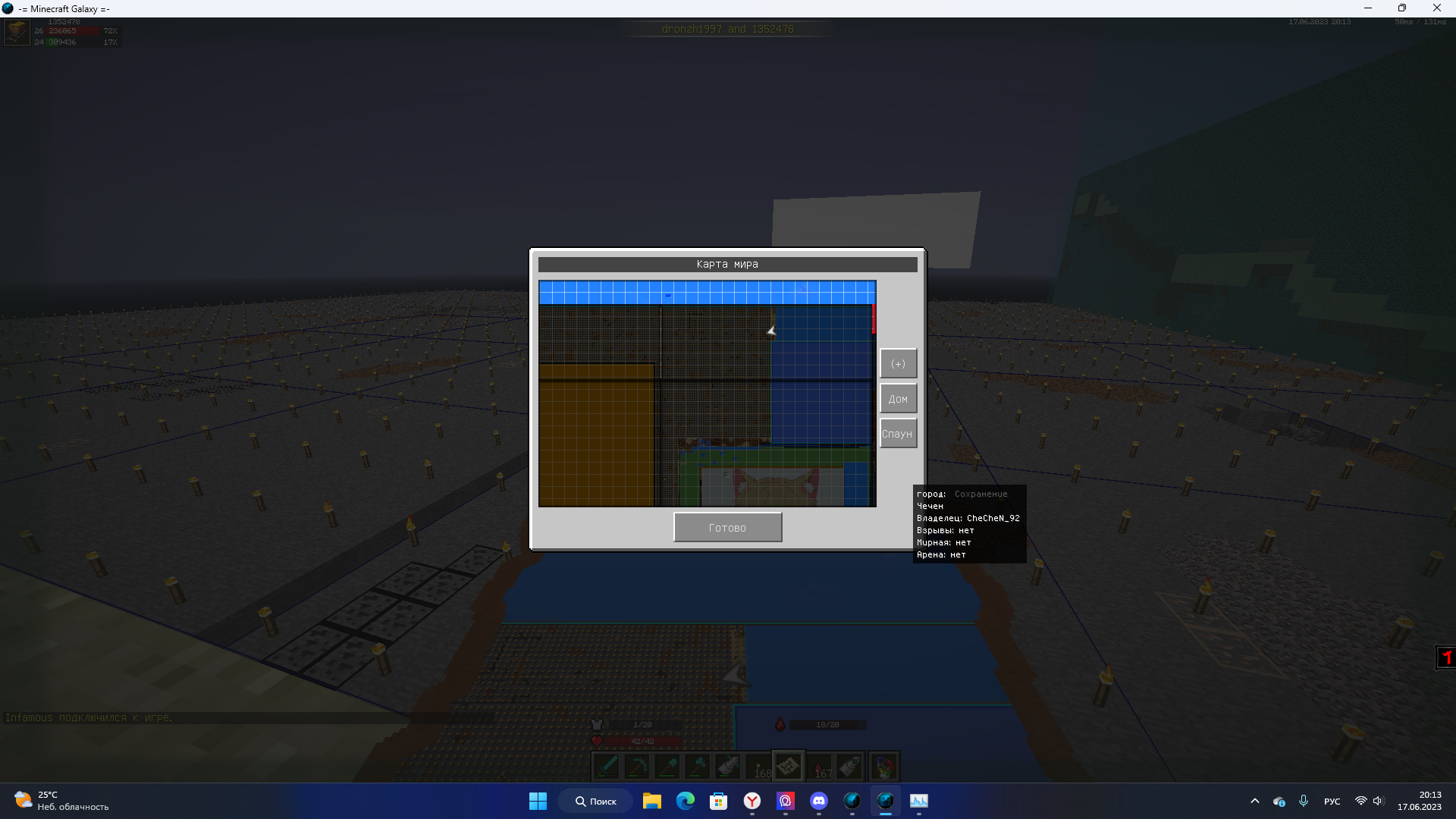Image resolution: width=1456 pixels, height=819 pixels.
Task: Click the blue chunk strip atop the world map
Action: [708, 293]
